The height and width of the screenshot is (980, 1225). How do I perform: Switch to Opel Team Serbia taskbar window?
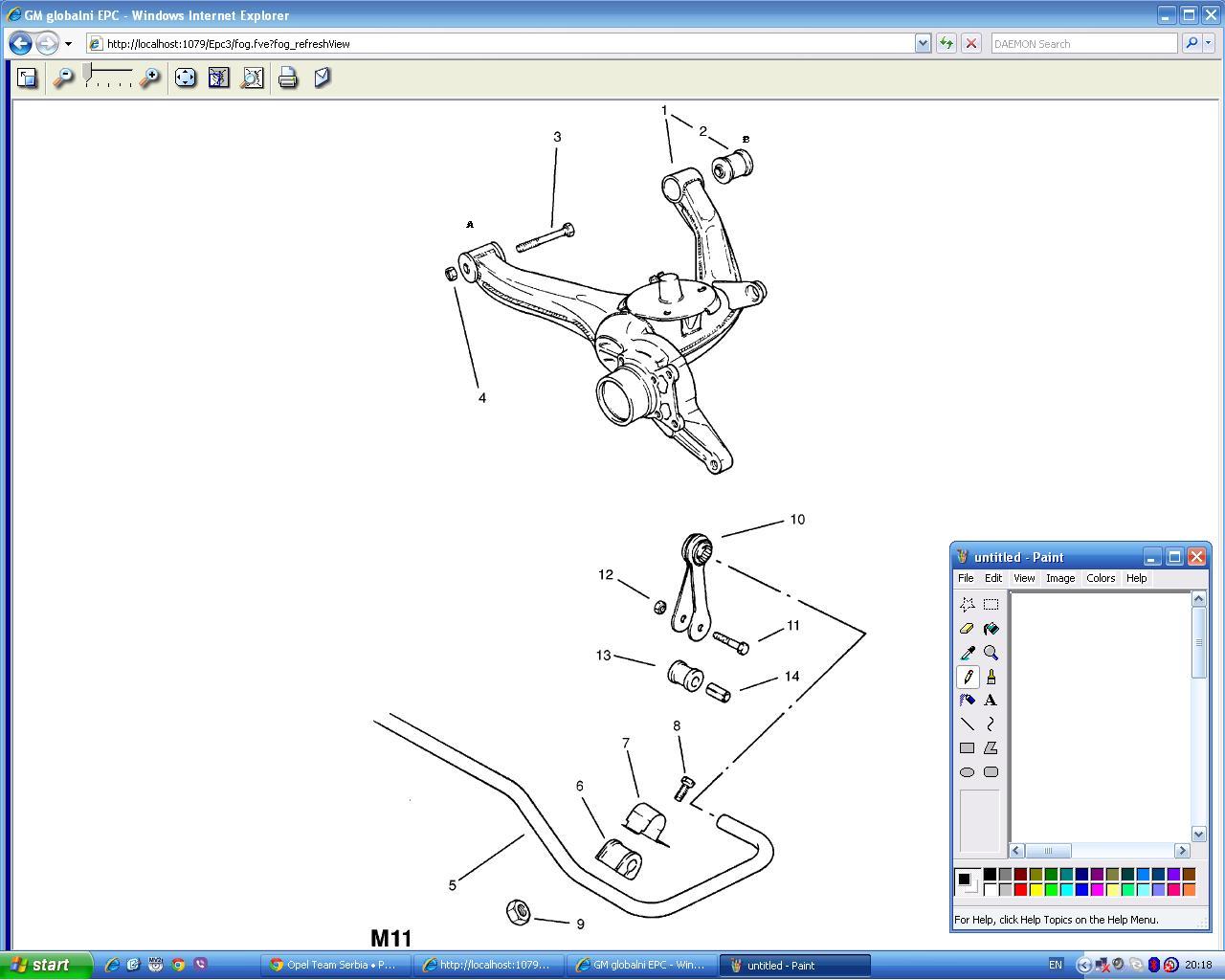[x=336, y=965]
